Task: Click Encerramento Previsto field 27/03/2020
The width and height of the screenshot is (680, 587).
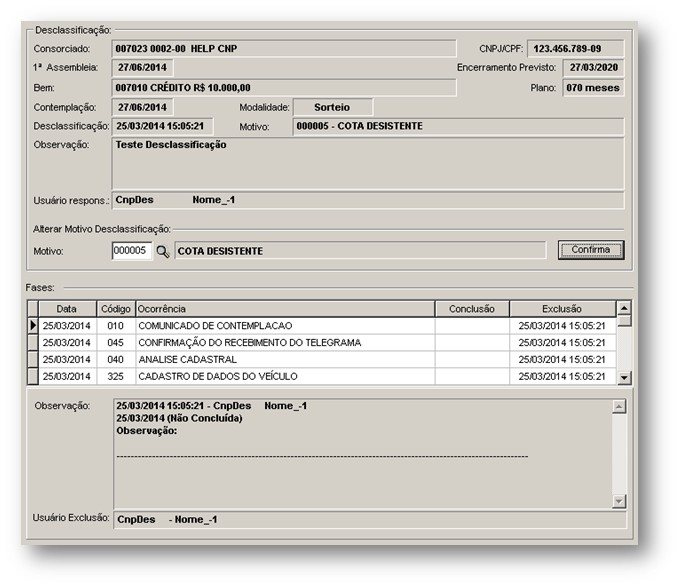Action: pyautogui.click(x=593, y=68)
